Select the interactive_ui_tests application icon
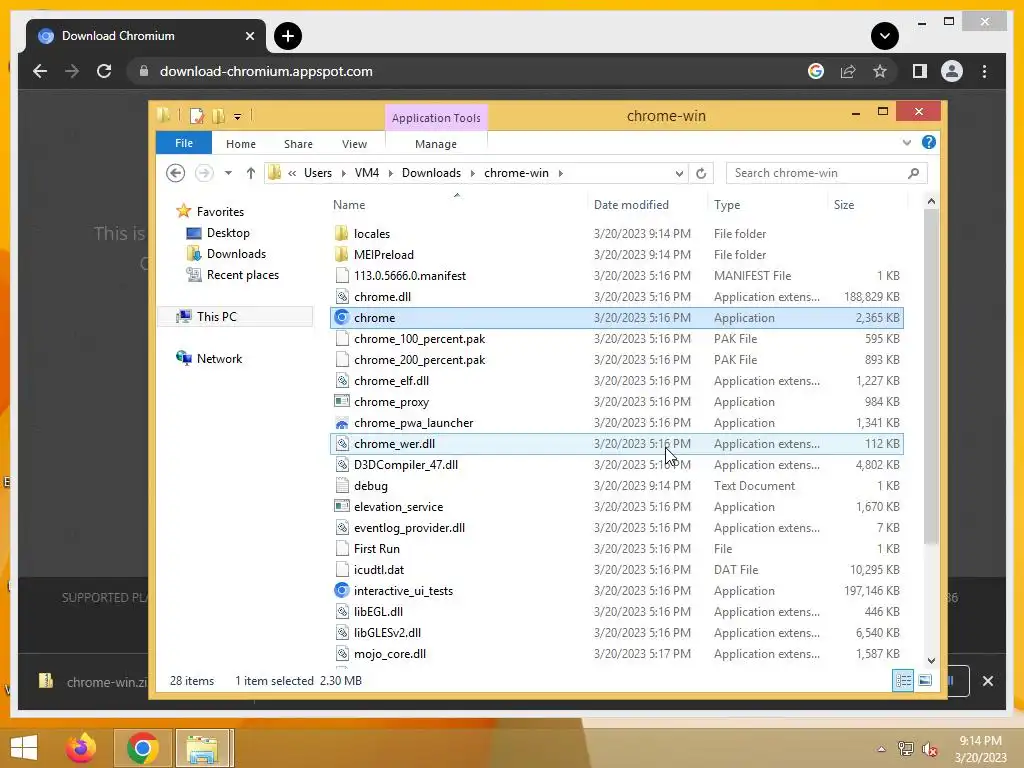1024x768 pixels. pos(342,590)
